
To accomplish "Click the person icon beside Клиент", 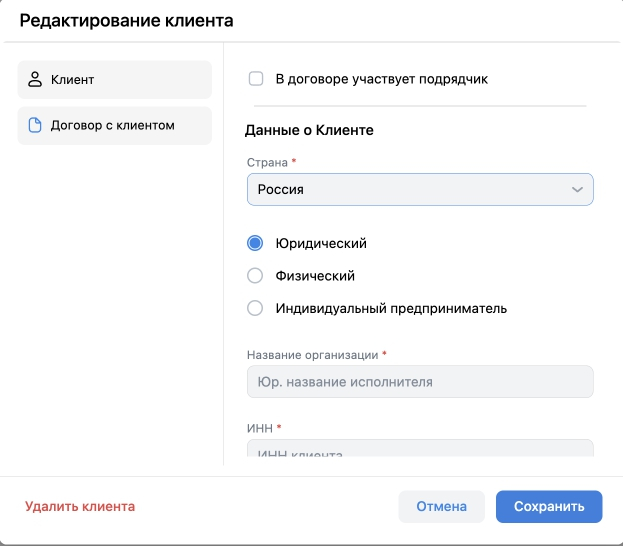I will click(35, 79).
